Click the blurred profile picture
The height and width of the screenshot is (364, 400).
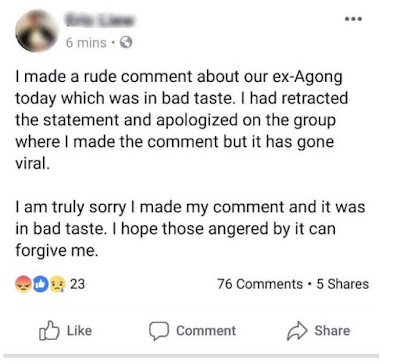(x=37, y=31)
